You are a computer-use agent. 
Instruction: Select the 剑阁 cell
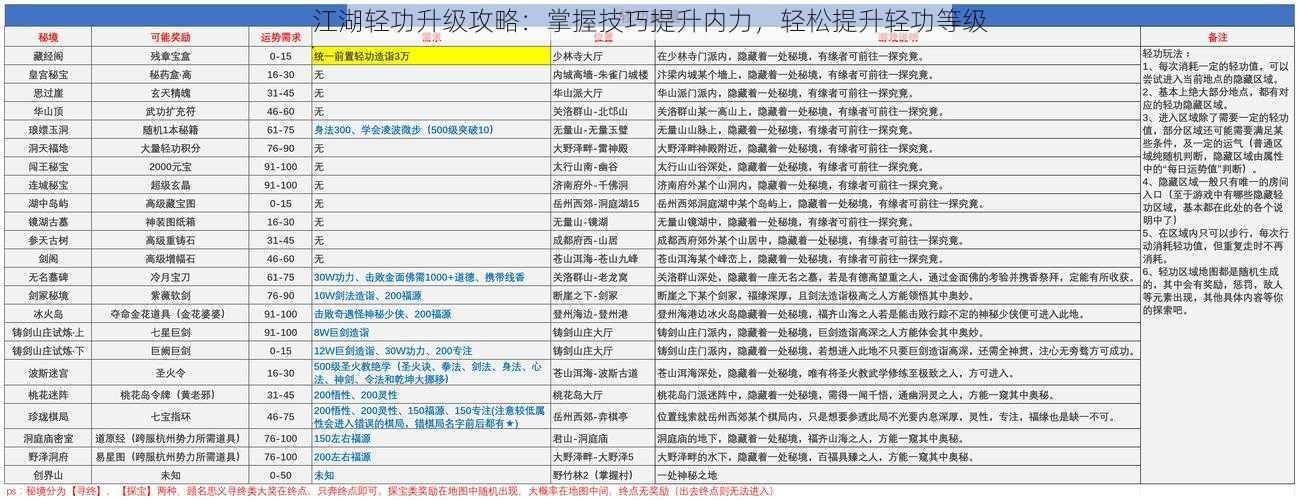[x=49, y=258]
